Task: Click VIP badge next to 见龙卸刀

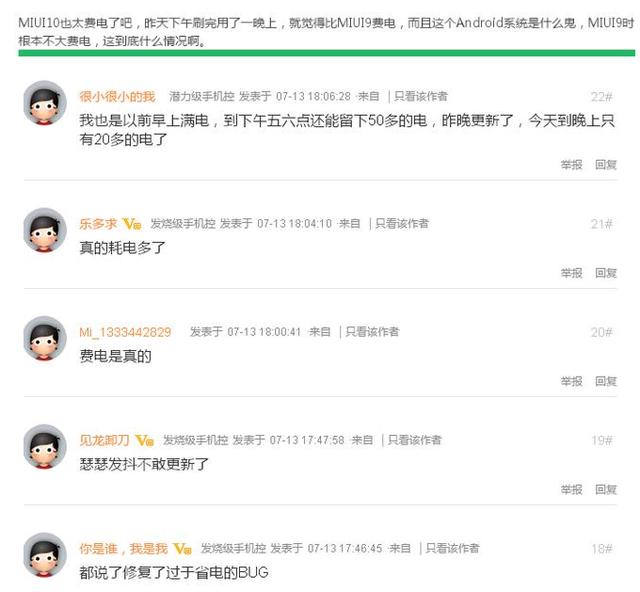Action: click(144, 440)
